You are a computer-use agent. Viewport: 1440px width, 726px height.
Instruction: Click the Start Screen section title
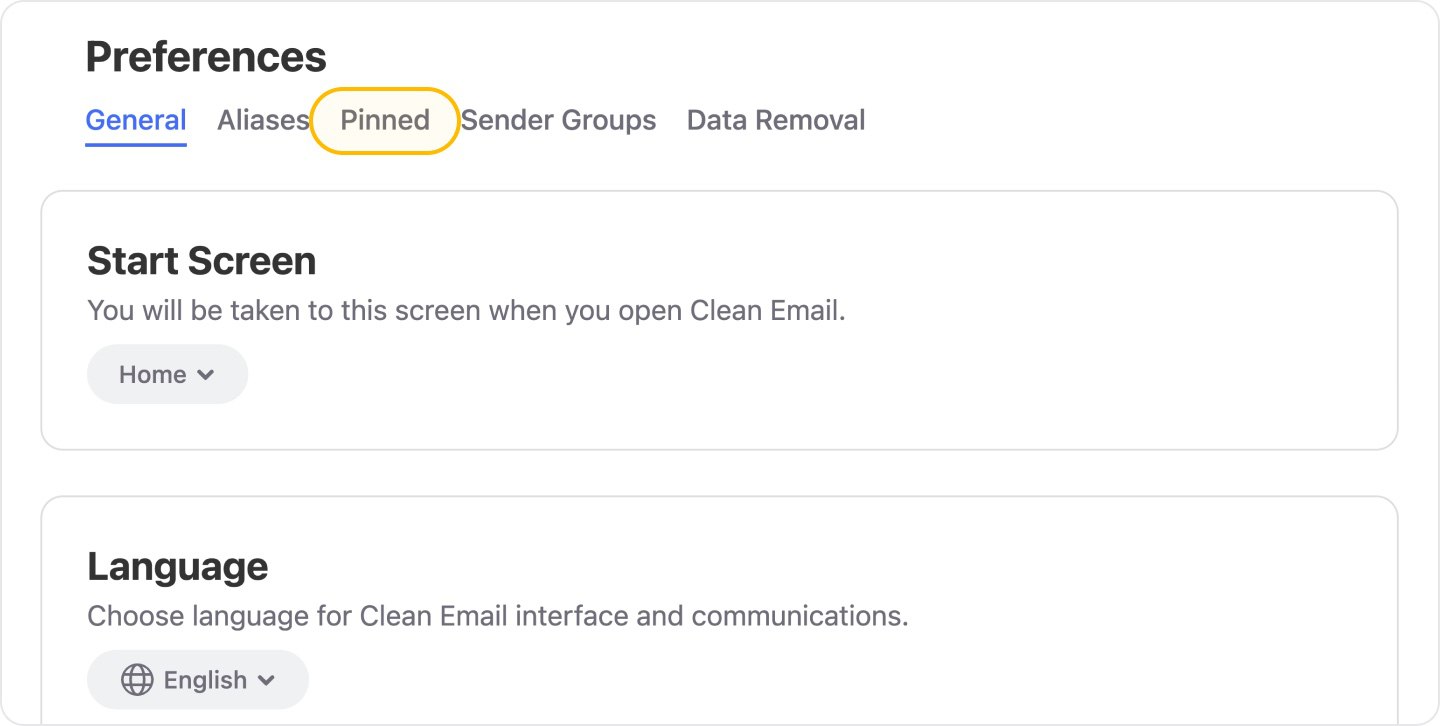(201, 261)
